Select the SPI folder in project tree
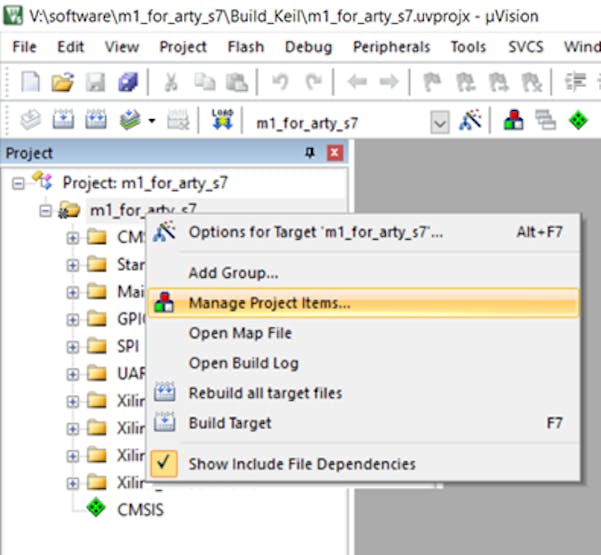The image size is (601, 555). pyautogui.click(x=128, y=346)
